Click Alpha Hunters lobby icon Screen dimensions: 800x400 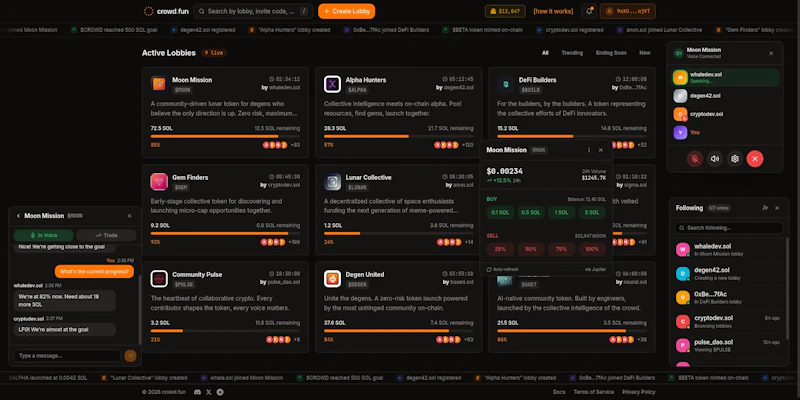pos(332,84)
